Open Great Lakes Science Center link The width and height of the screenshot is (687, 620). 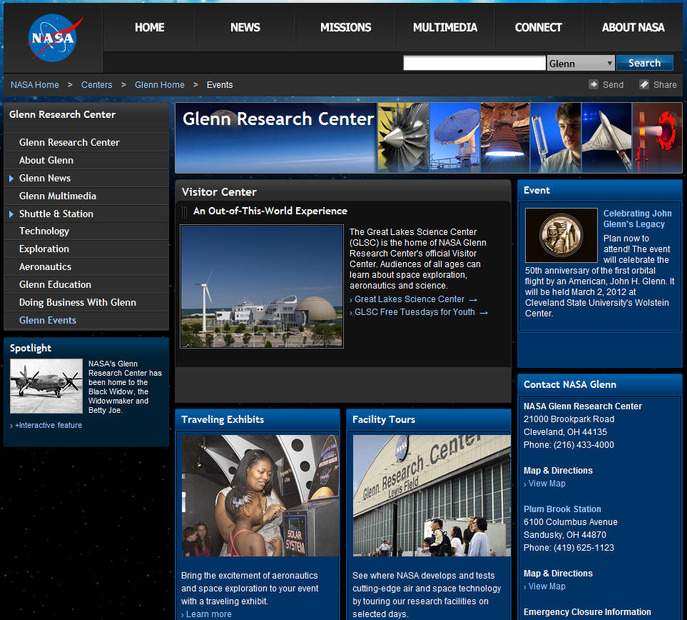pos(409,299)
